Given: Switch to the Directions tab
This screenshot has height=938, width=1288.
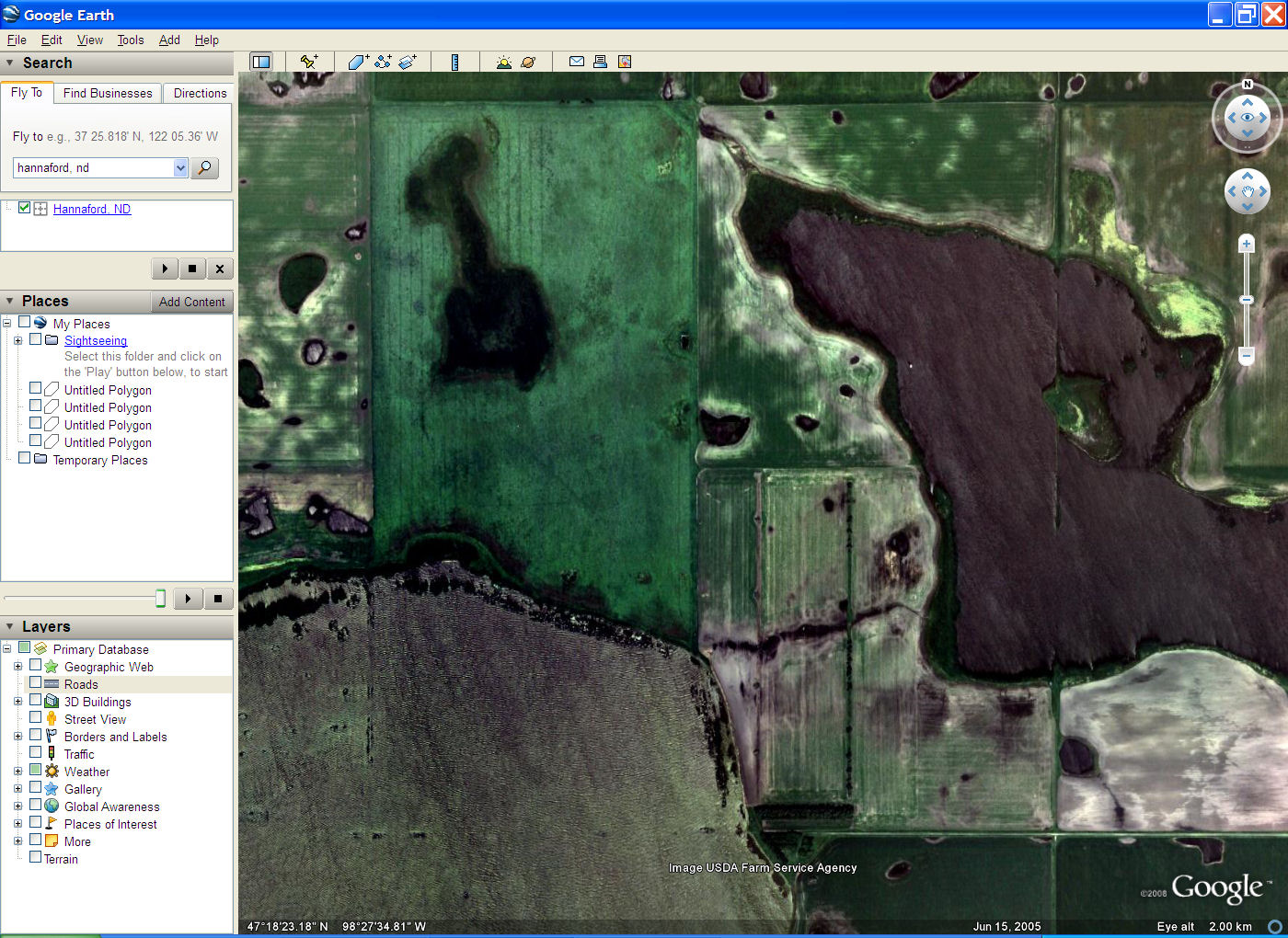Looking at the screenshot, I should click(x=200, y=93).
